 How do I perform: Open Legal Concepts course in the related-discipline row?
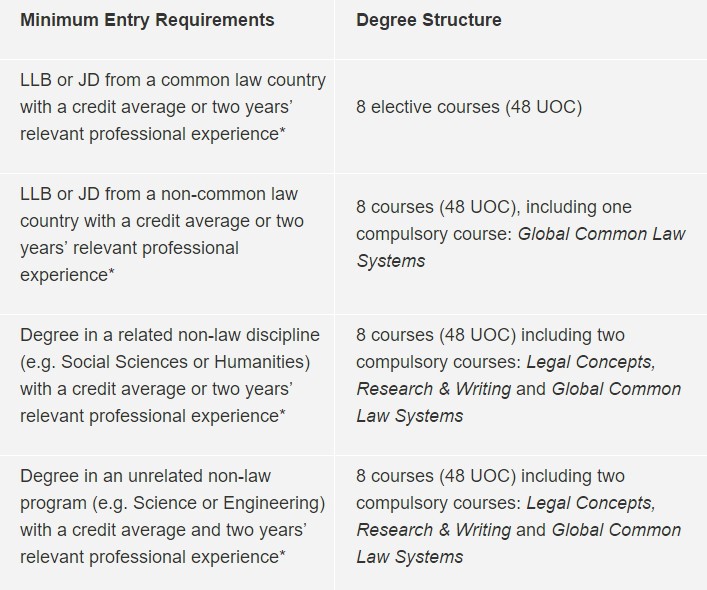(590, 362)
